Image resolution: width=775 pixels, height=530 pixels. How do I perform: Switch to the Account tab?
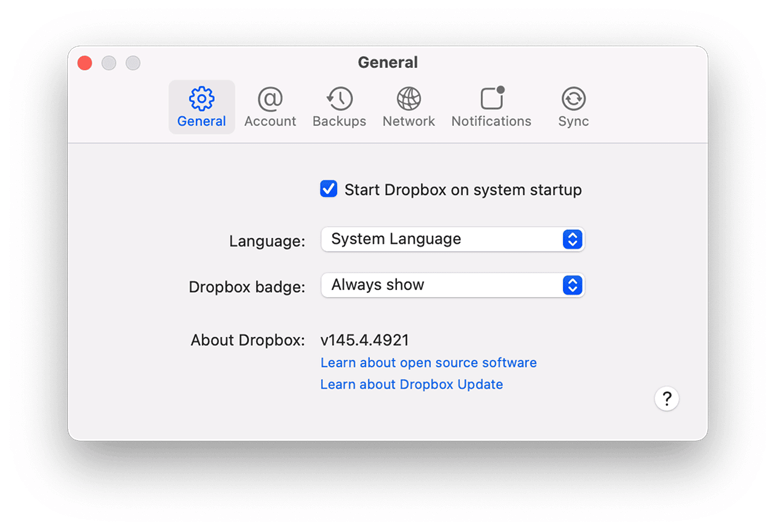pyautogui.click(x=270, y=107)
